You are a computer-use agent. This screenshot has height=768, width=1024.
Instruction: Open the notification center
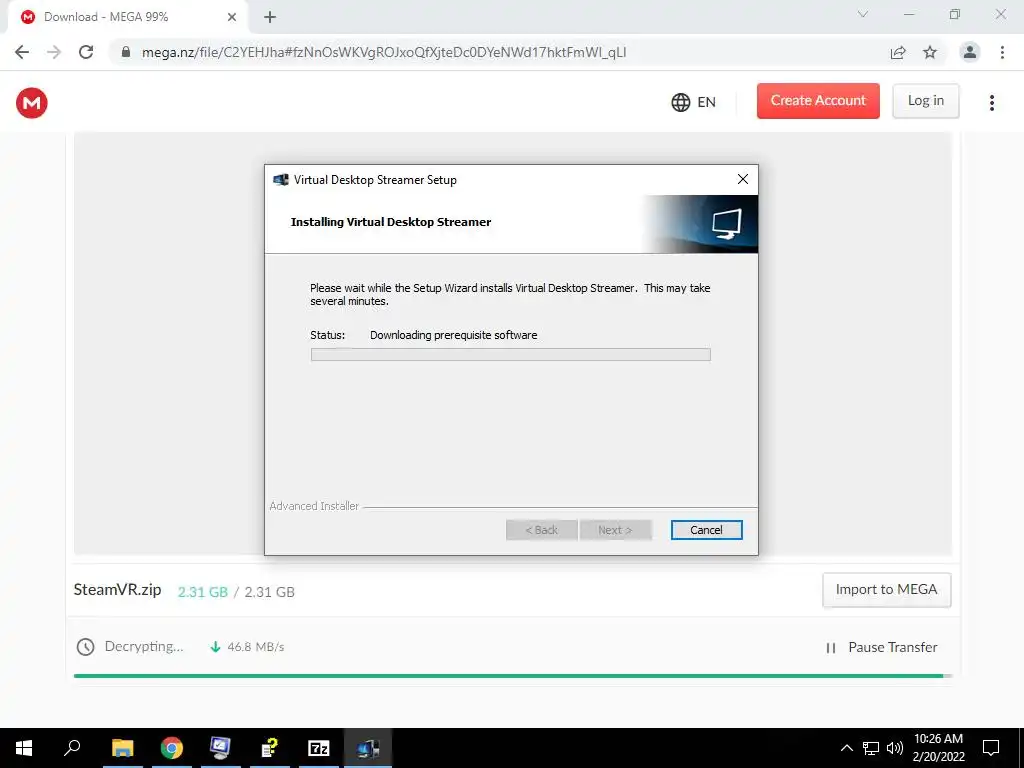click(x=991, y=748)
